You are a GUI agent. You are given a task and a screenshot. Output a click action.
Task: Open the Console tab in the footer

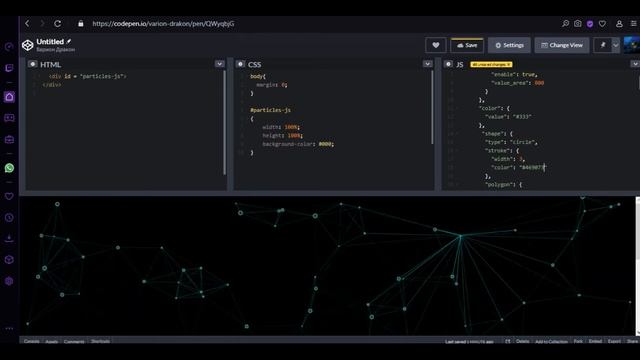tap(31, 341)
